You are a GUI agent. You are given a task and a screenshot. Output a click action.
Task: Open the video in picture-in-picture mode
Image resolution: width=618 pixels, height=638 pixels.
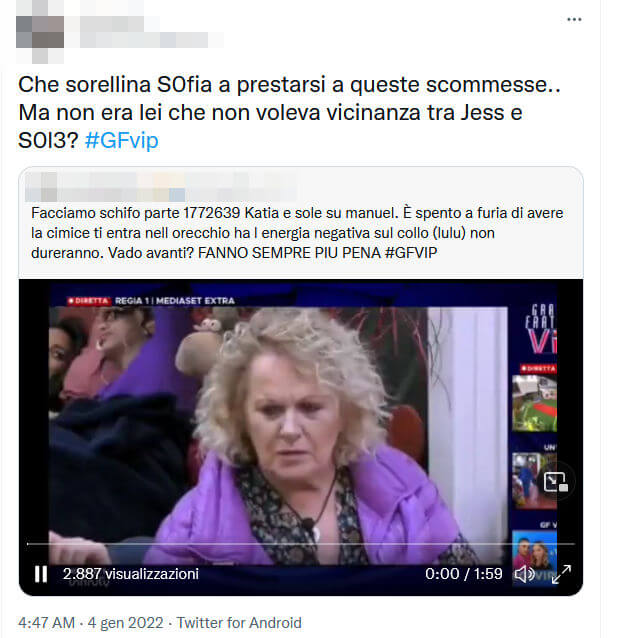[x=556, y=482]
